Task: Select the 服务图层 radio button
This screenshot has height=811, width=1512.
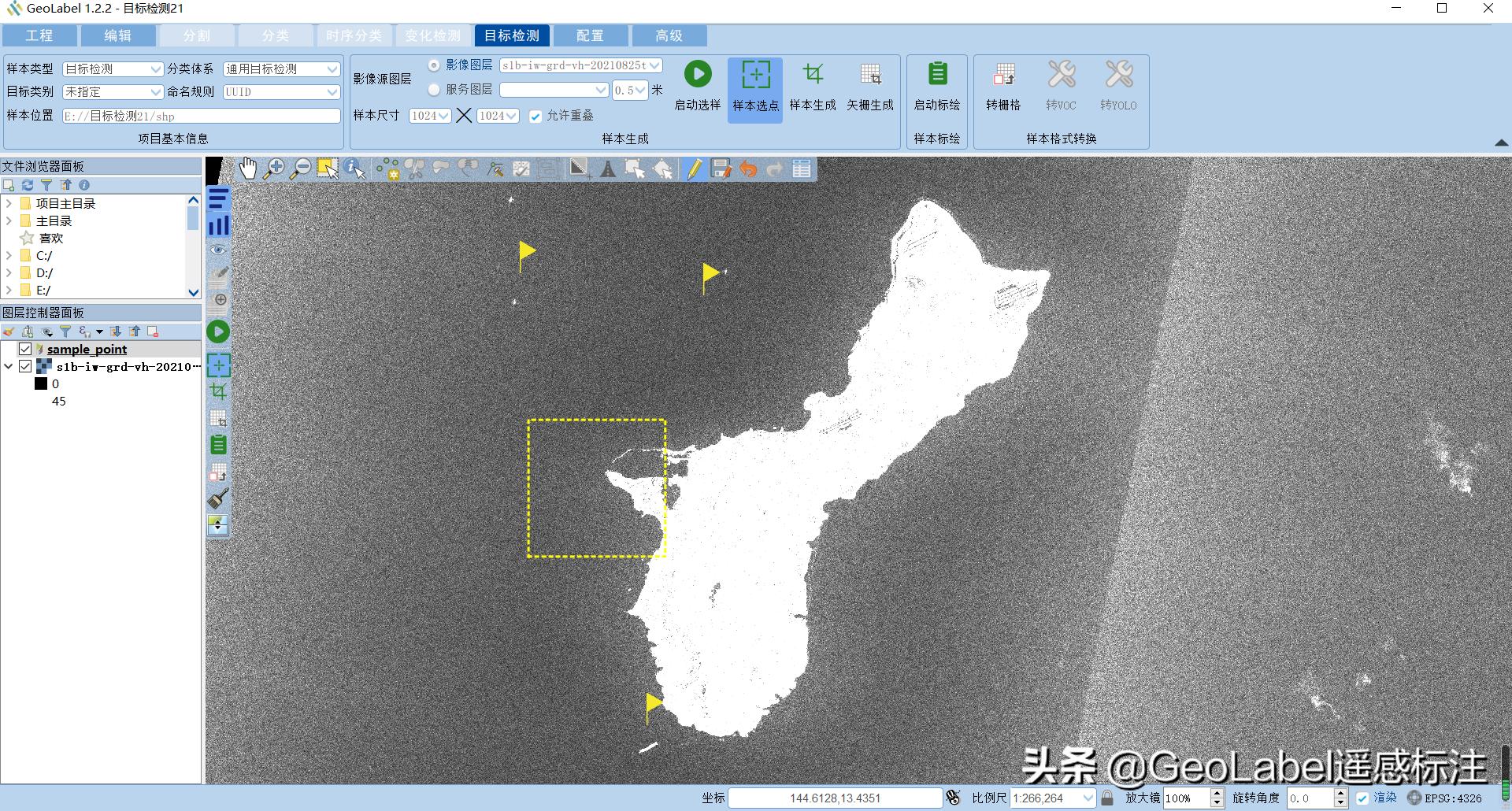Action: [x=434, y=89]
